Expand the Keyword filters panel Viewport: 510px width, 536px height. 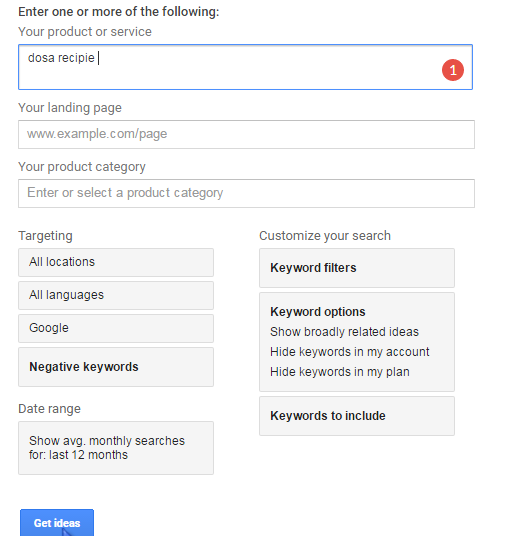357,268
